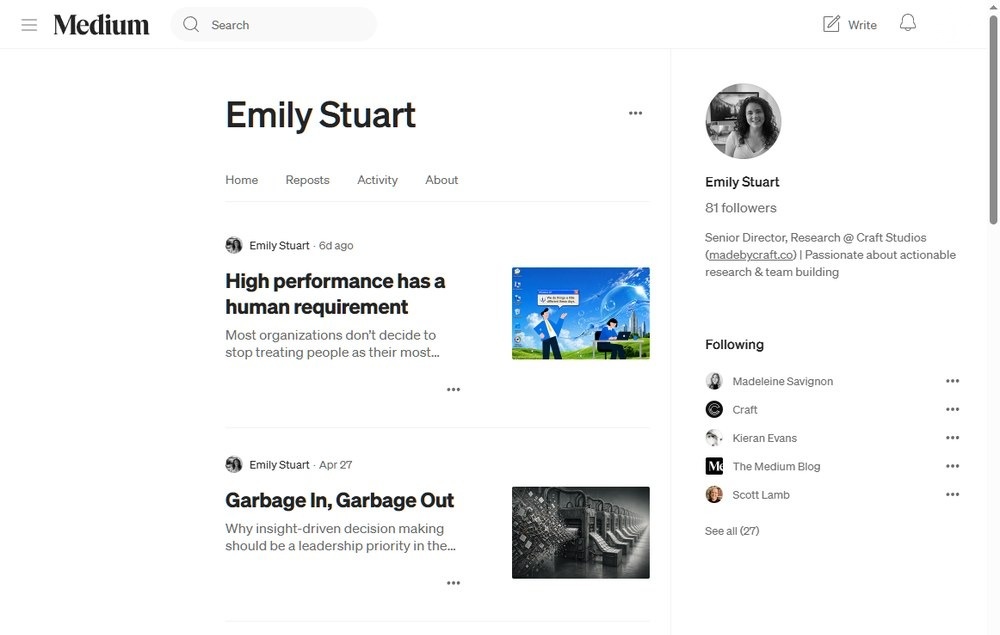
Task: Open 'Garbage In, Garbage Out' article
Action: click(x=339, y=500)
